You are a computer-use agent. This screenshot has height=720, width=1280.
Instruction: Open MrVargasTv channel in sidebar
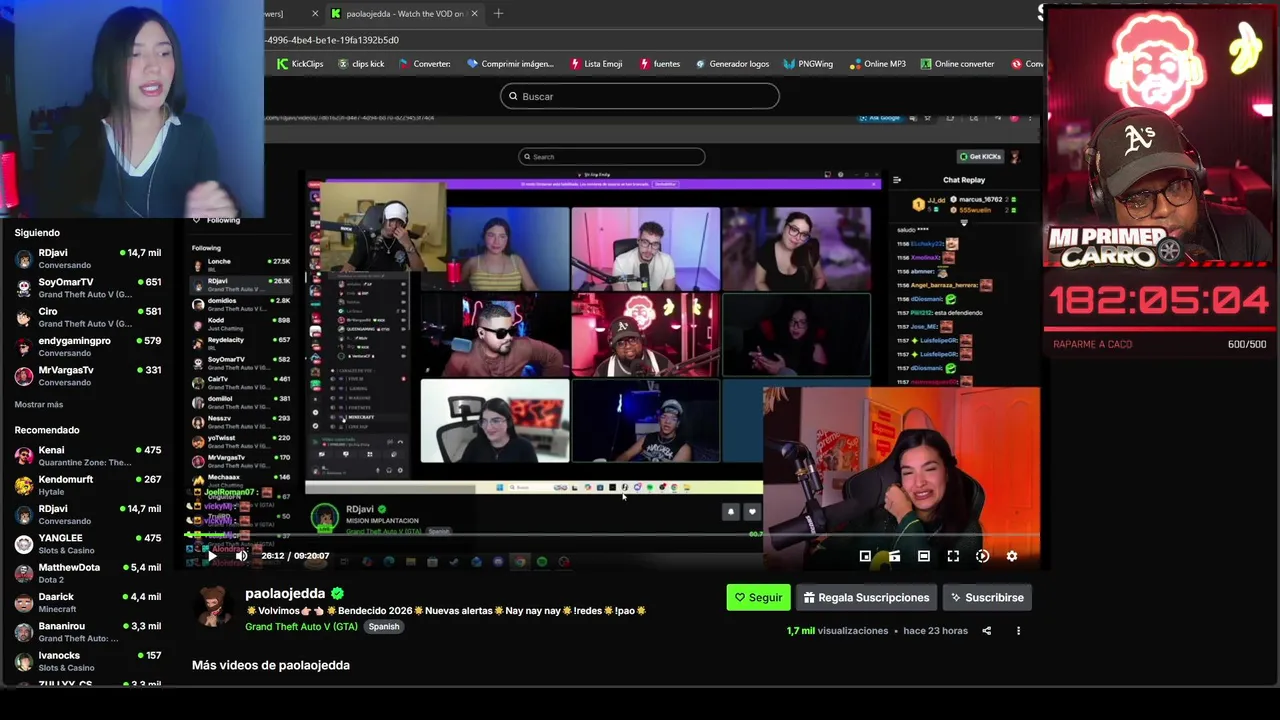click(x=88, y=375)
